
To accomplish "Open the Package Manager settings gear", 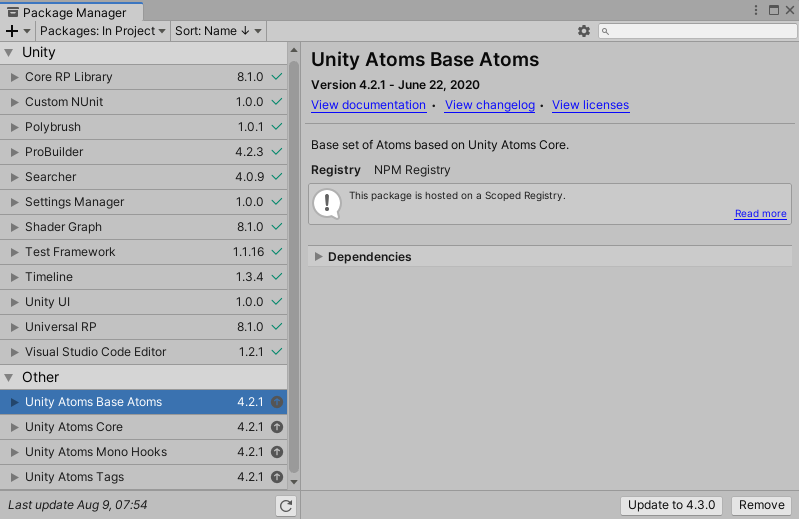I will click(x=584, y=31).
